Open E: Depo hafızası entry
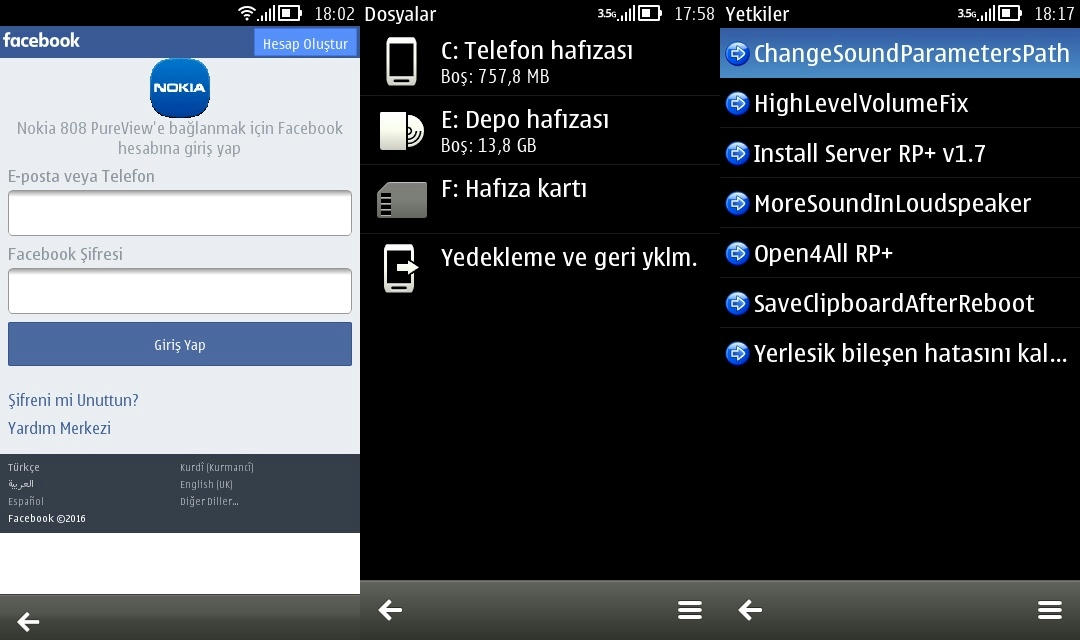 (540, 130)
